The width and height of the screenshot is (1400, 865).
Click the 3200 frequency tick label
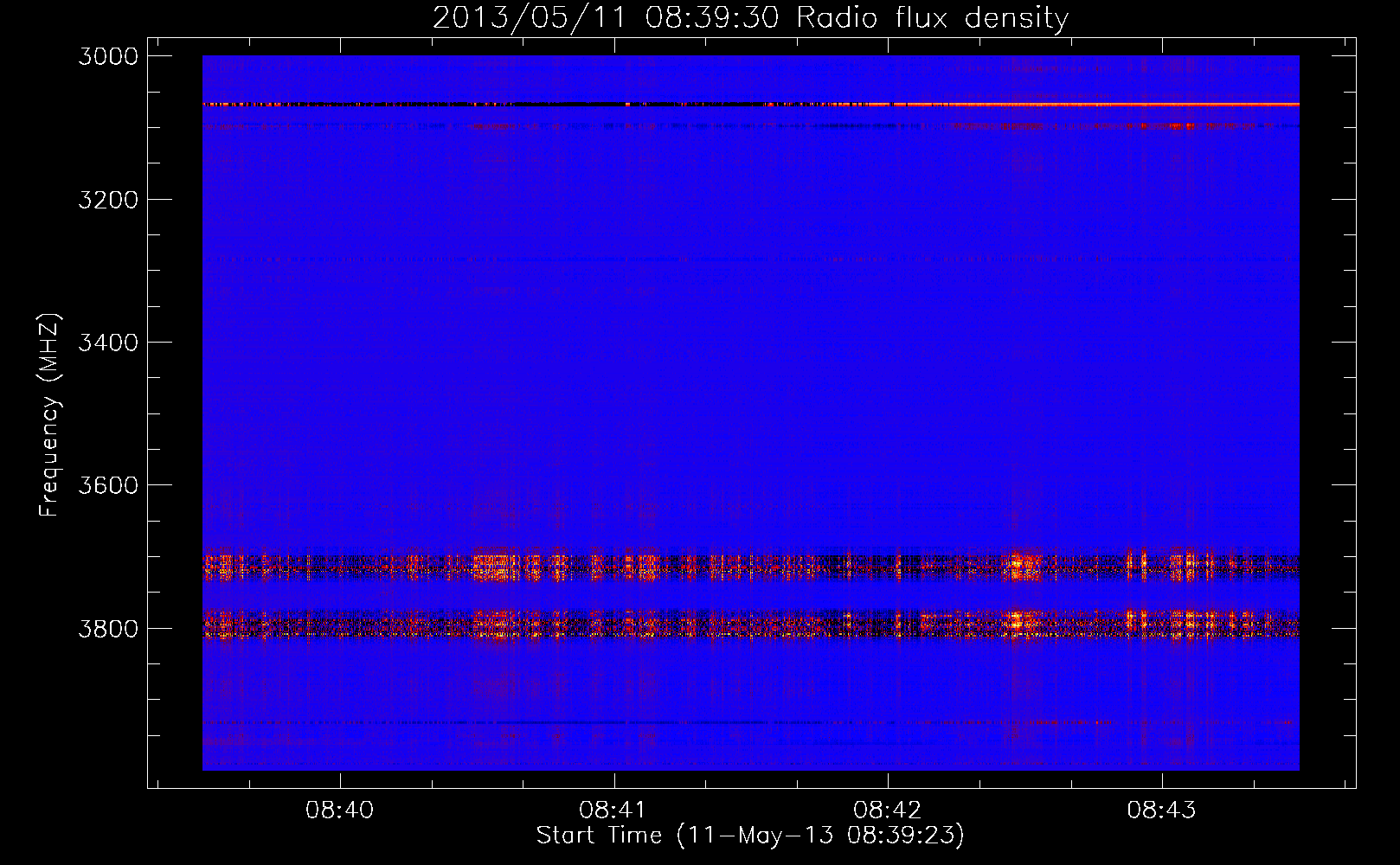(108, 200)
